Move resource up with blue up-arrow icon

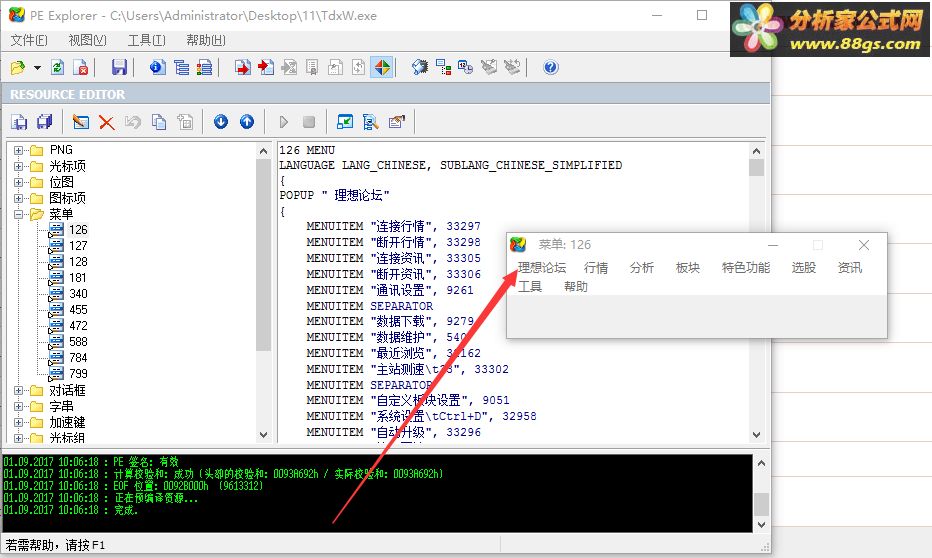click(x=247, y=122)
